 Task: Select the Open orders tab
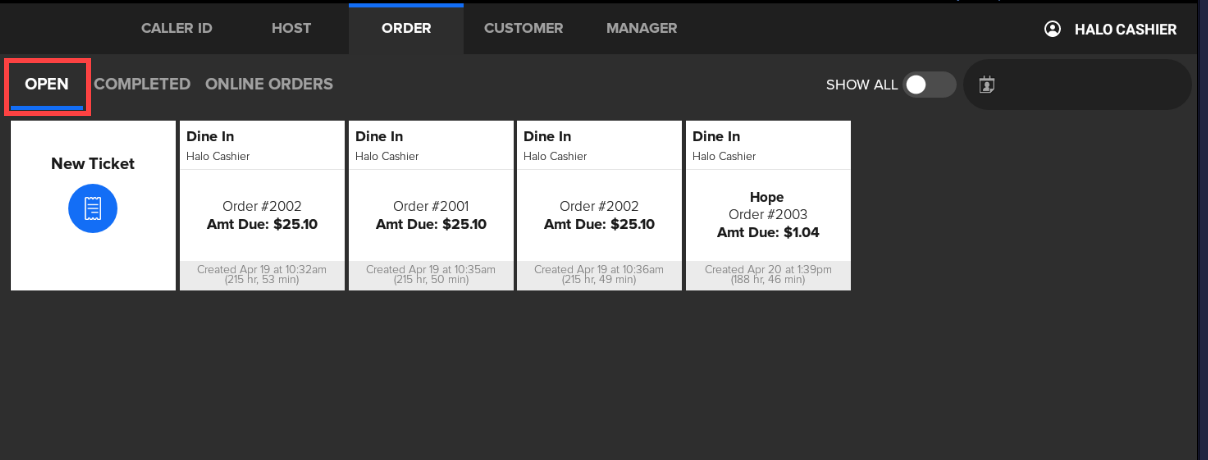pyautogui.click(x=47, y=84)
